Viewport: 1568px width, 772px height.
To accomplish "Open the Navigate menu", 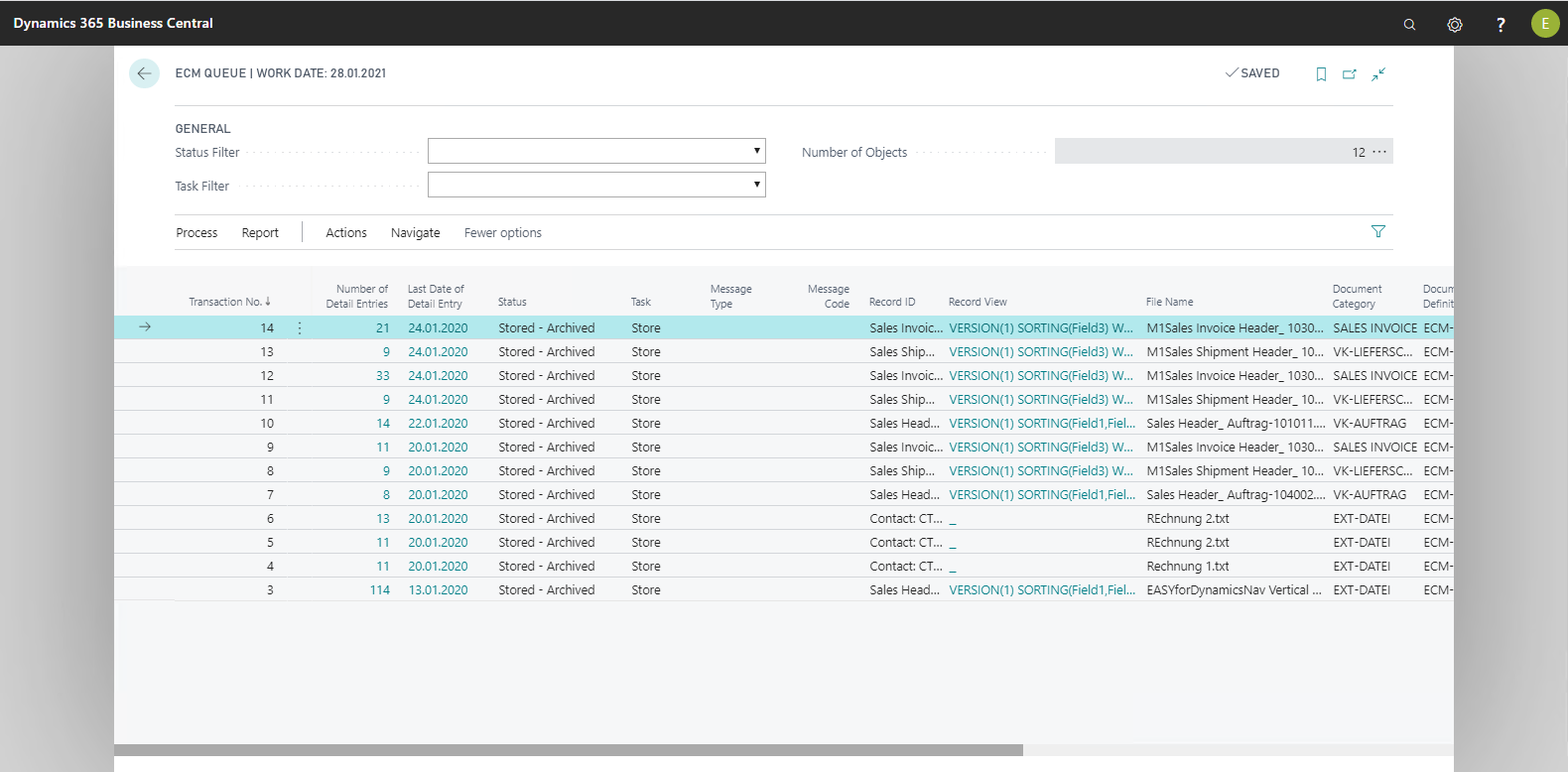I will coord(415,233).
